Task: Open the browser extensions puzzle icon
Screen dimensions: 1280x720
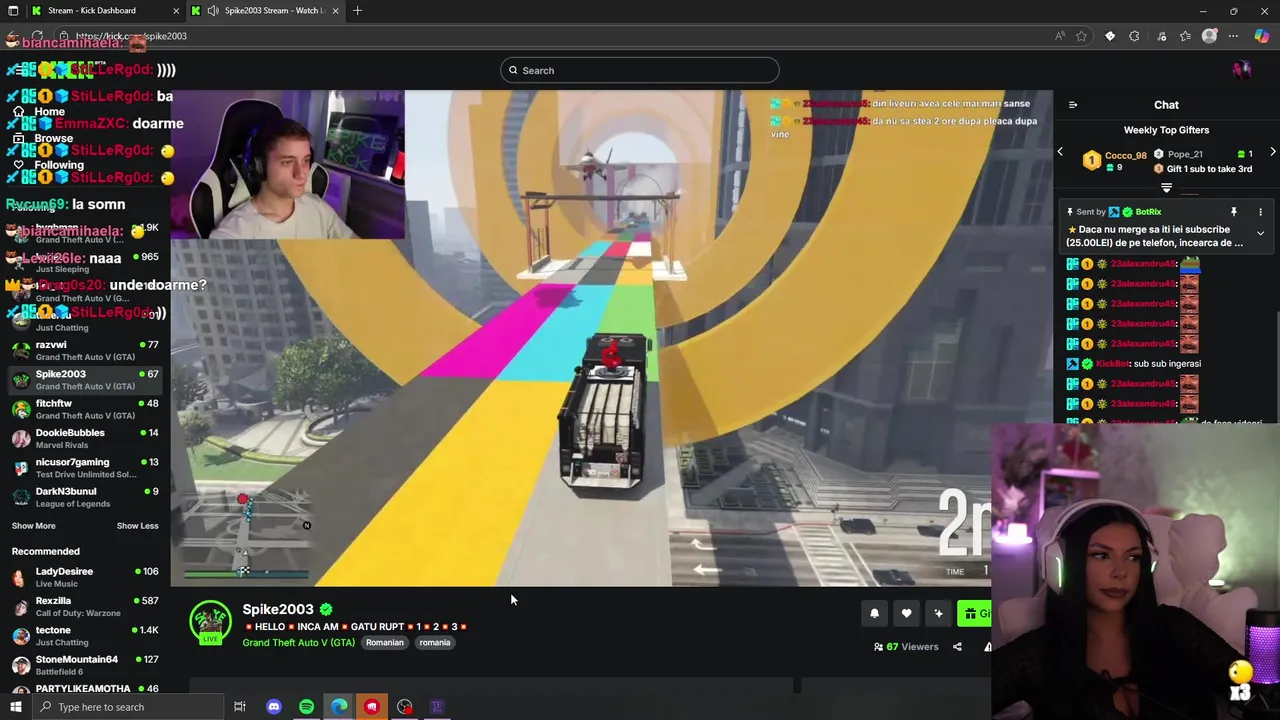Action: (1134, 37)
